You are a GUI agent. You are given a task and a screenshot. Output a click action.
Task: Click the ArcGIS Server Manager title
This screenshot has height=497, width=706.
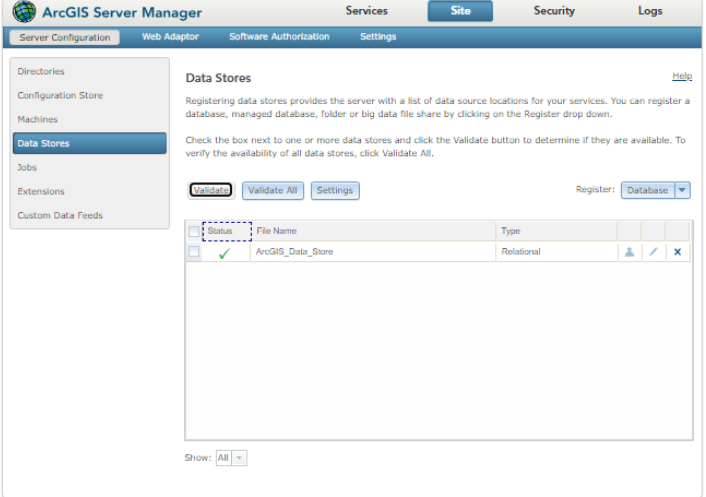[x=122, y=12]
